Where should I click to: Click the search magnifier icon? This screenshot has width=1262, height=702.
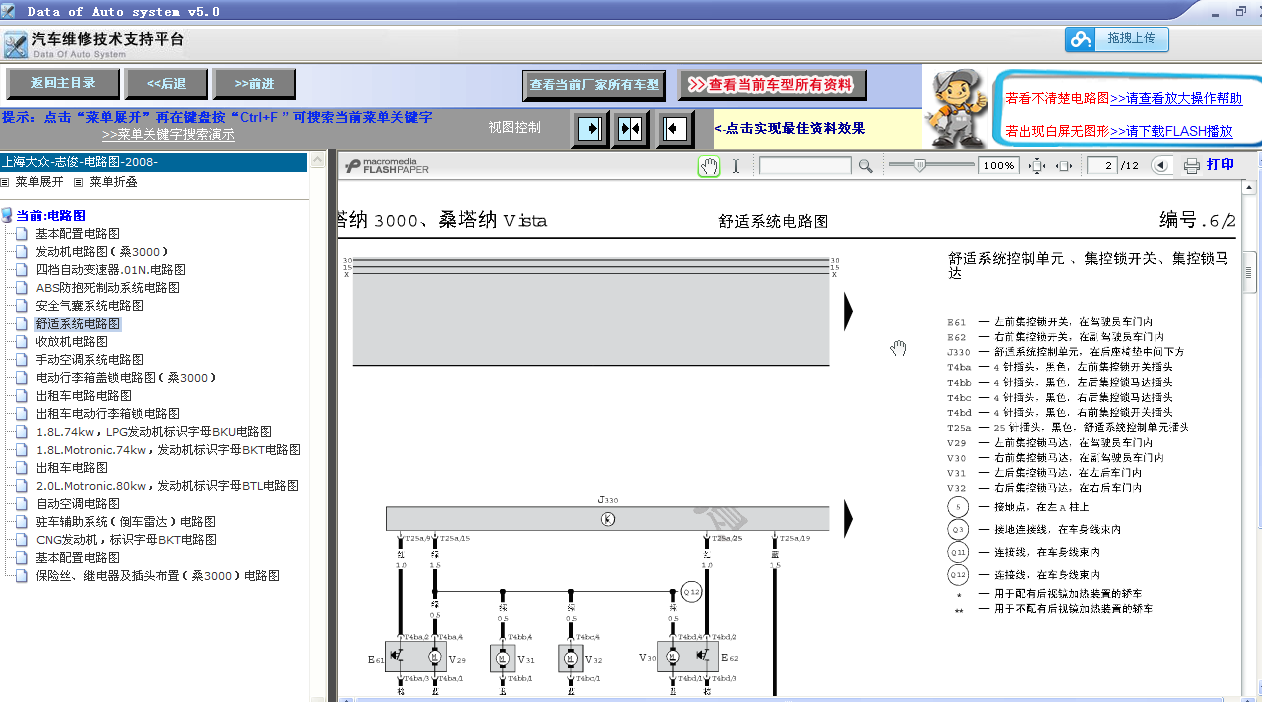coord(866,166)
